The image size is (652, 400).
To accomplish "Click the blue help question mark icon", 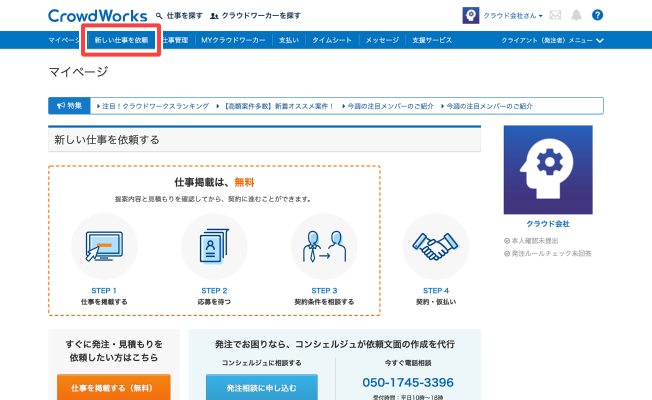I will (598, 16).
